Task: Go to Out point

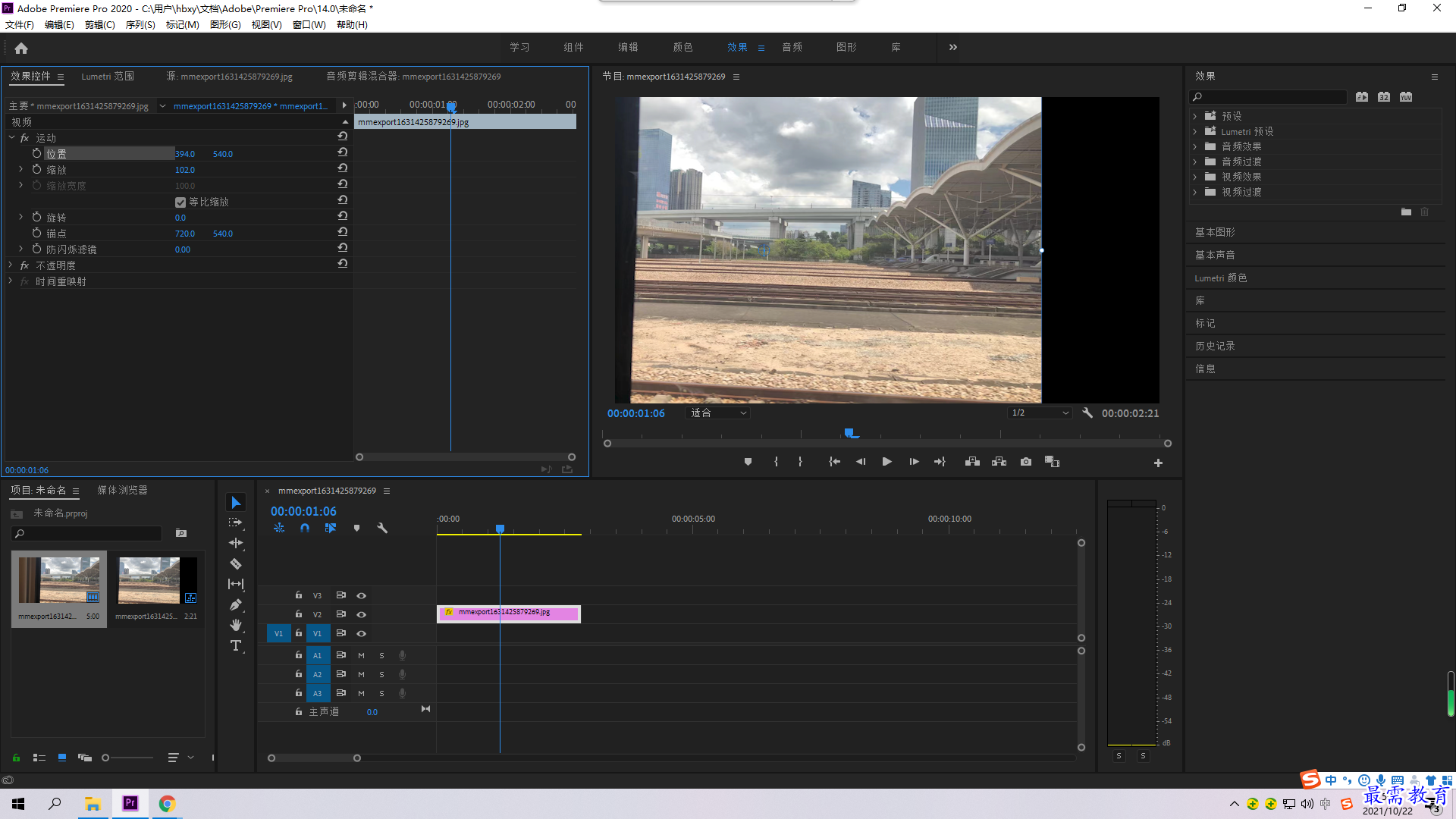Action: coord(940,462)
